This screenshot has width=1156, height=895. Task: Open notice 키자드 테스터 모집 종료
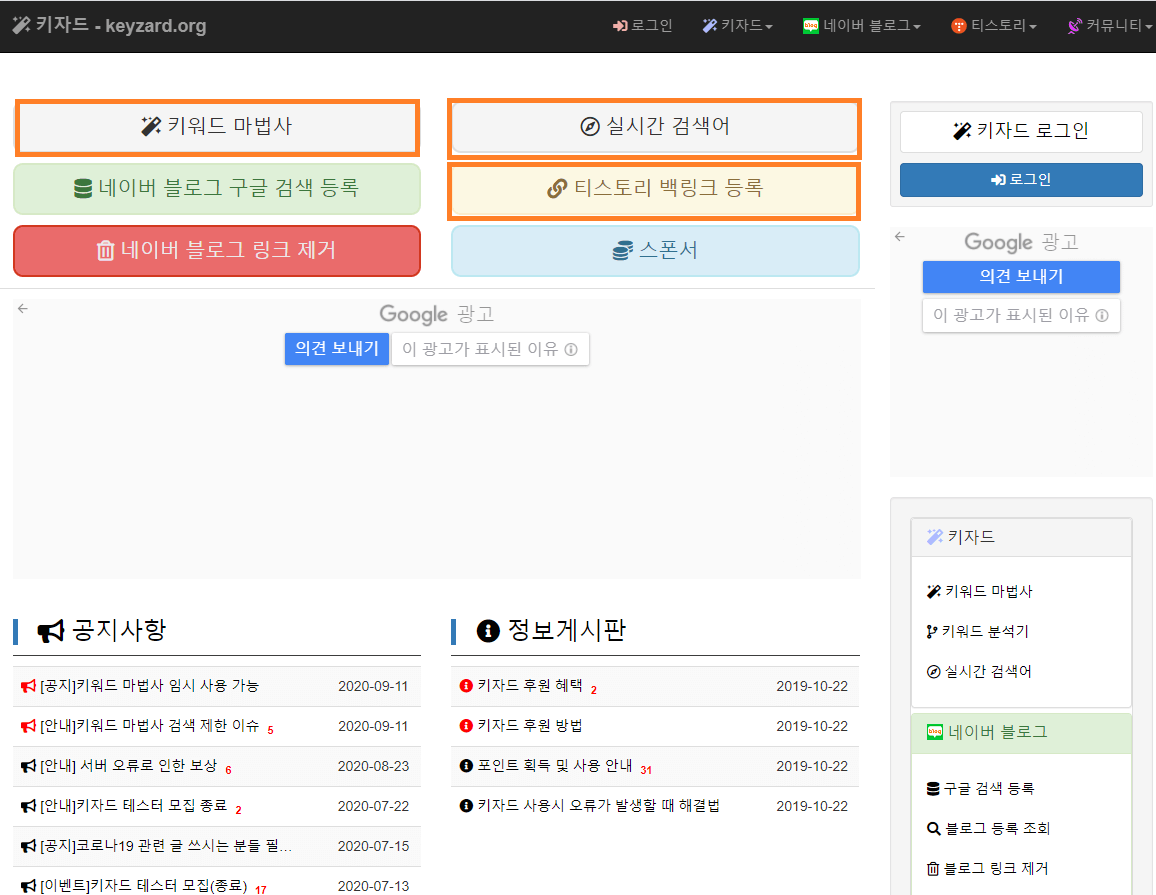coord(133,806)
